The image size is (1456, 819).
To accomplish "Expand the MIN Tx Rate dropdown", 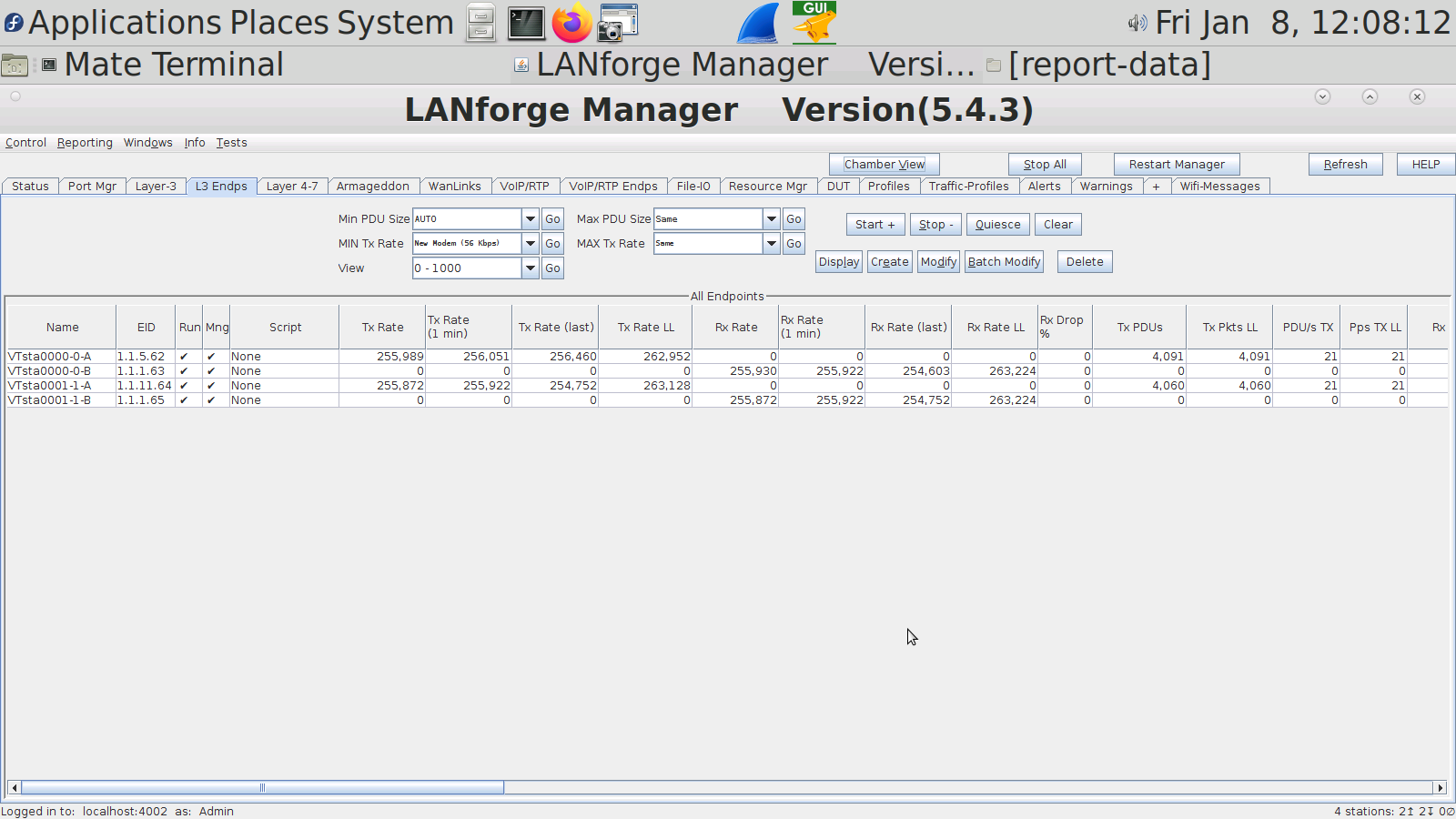I will coord(531,244).
